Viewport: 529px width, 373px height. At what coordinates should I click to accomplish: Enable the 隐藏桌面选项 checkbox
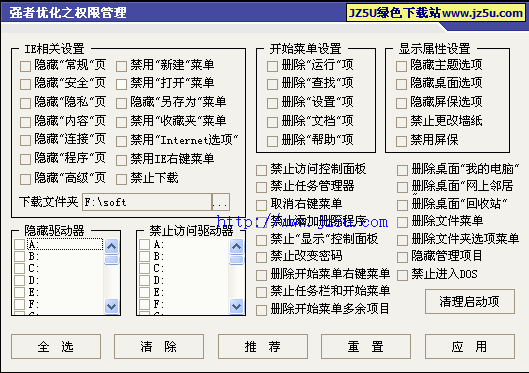(x=401, y=84)
